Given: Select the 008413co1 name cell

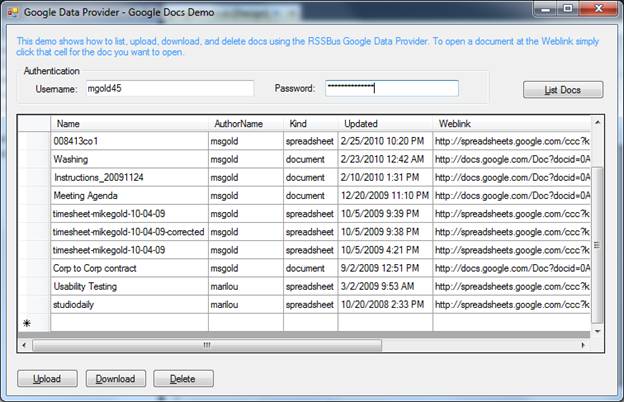Looking at the screenshot, I should point(129,141).
